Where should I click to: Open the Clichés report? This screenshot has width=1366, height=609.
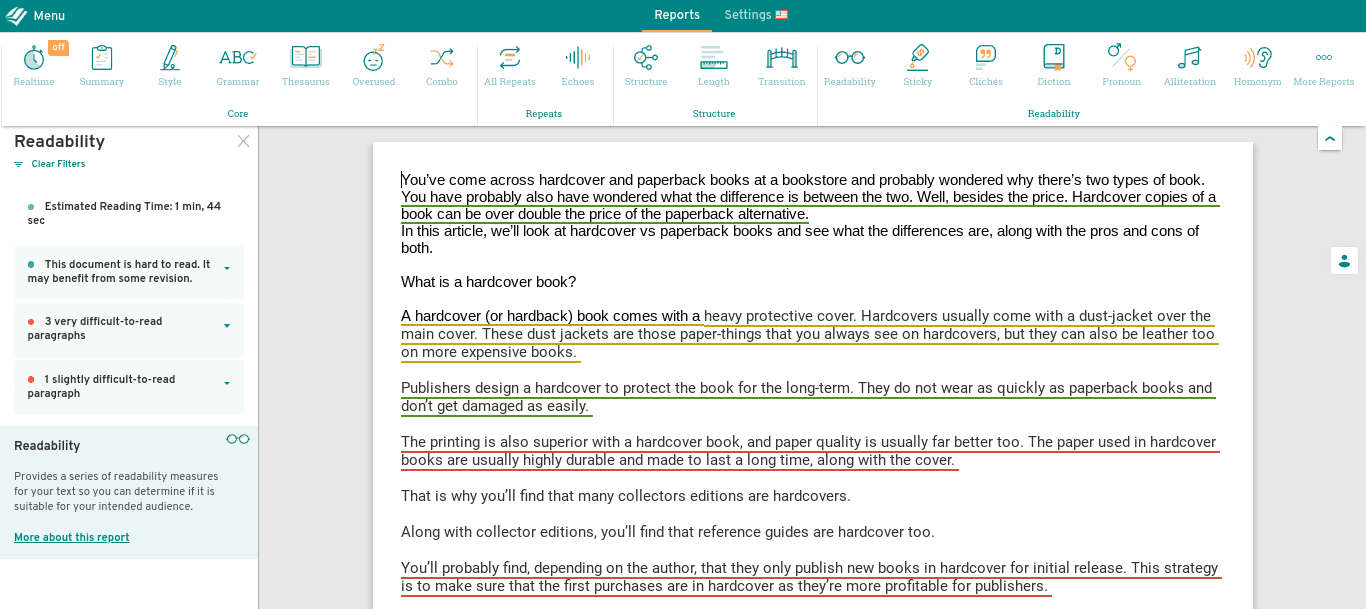click(x=986, y=65)
